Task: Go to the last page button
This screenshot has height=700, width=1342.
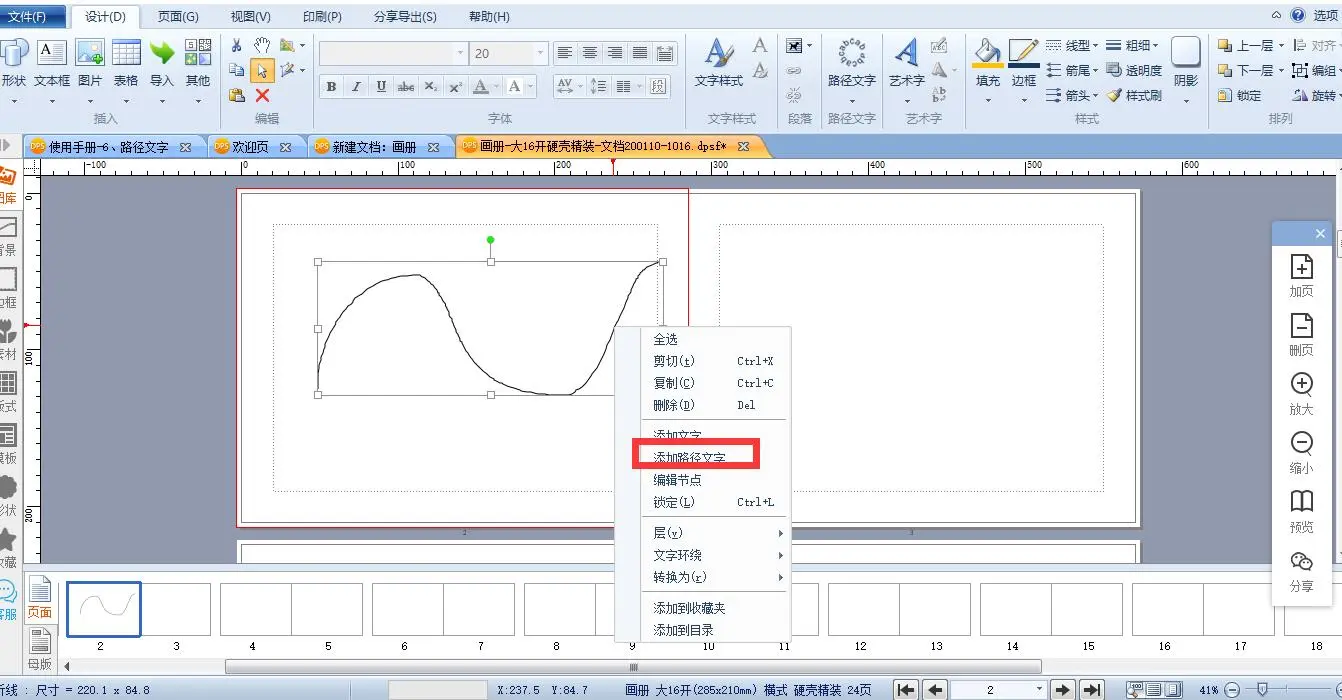Action: 1092,690
